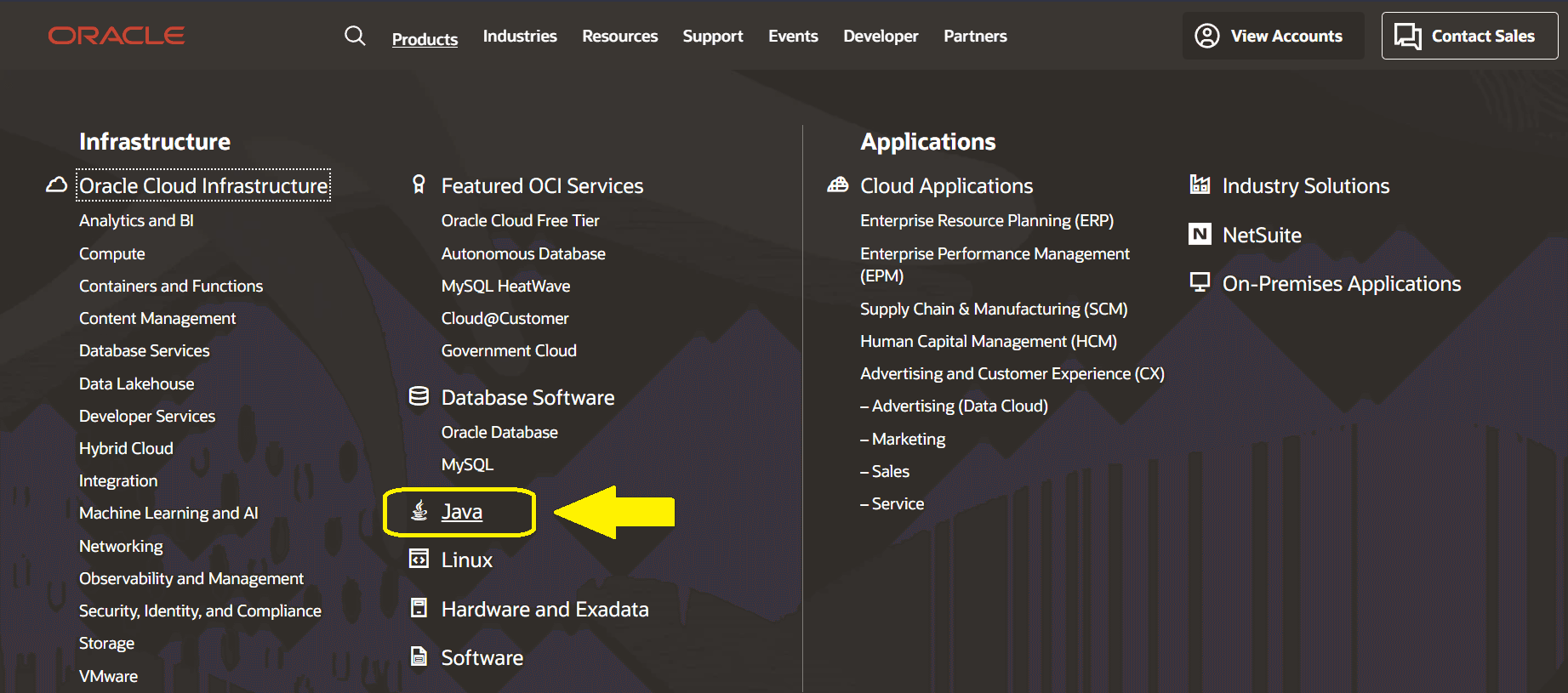1568x693 pixels.
Task: Click the cloud icon beside Oracle Cloud Infrastructure
Action: tap(56, 185)
